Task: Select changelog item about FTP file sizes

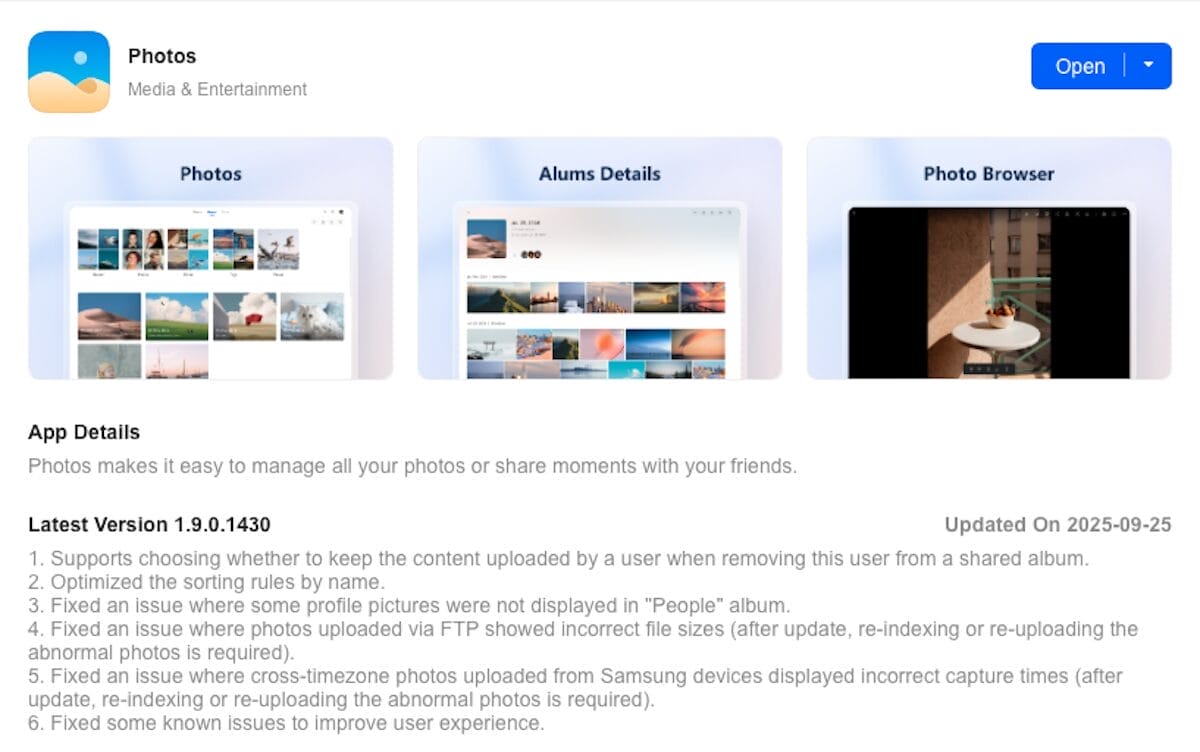Action: pos(583,641)
